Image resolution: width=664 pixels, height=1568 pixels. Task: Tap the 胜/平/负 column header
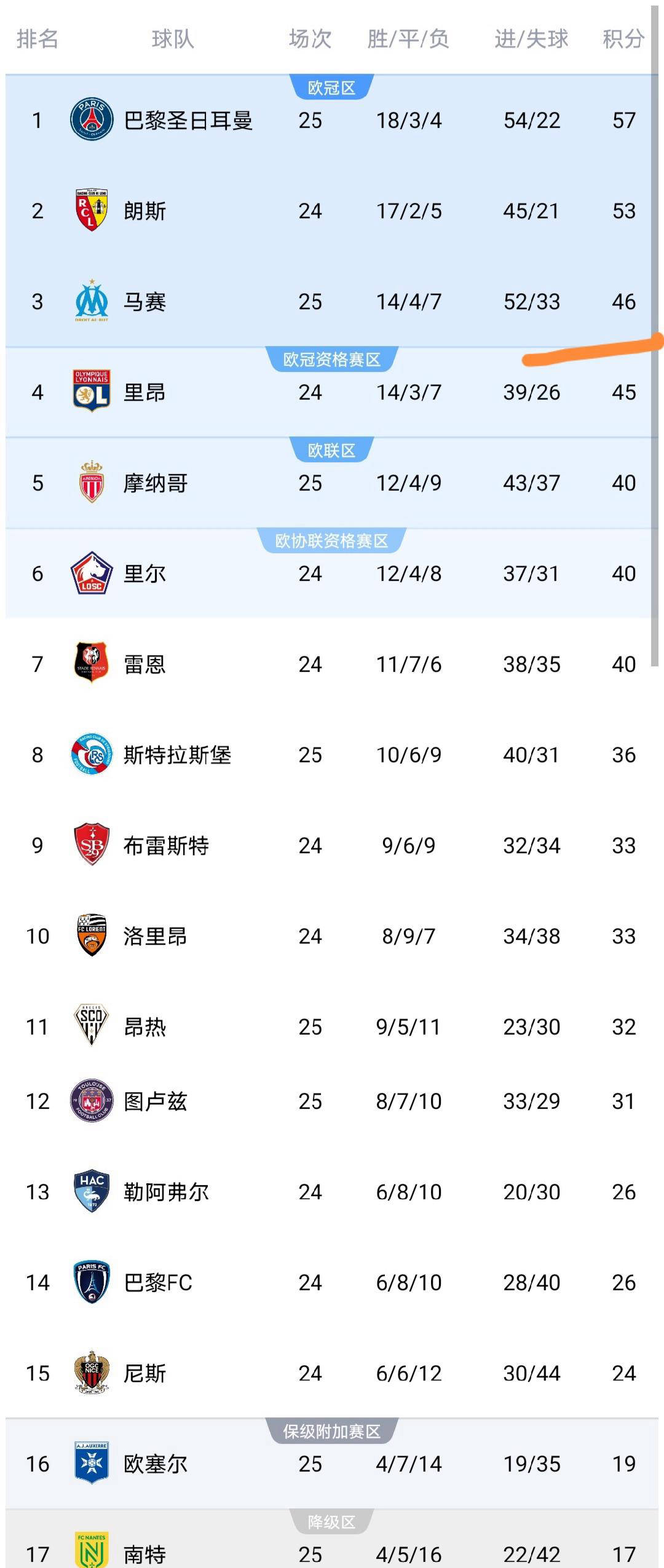click(408, 39)
